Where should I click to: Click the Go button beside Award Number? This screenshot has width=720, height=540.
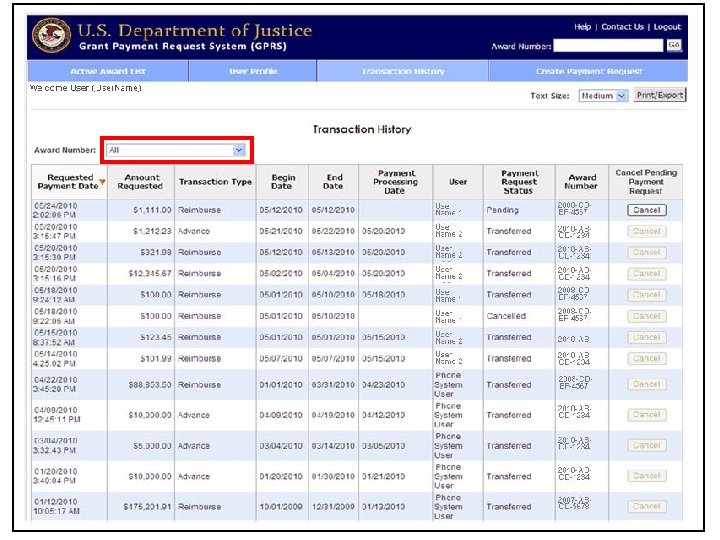674,45
